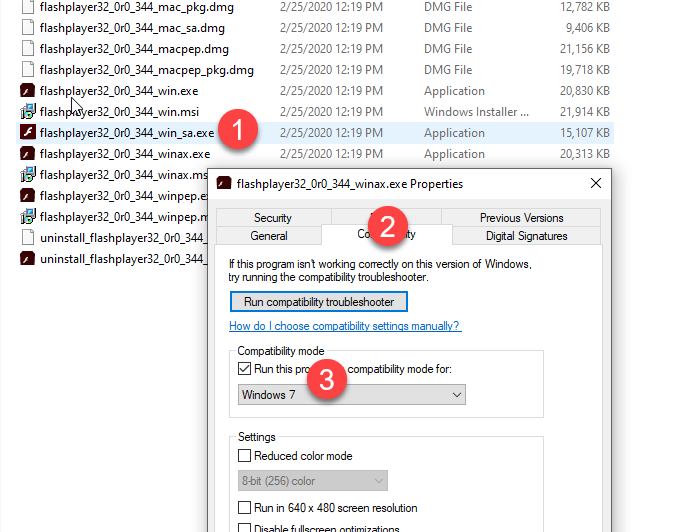The width and height of the screenshot is (700, 532).
Task: Select file flashplayer32_0r0_344_mac_sa.dmg
Action: coord(132,28)
